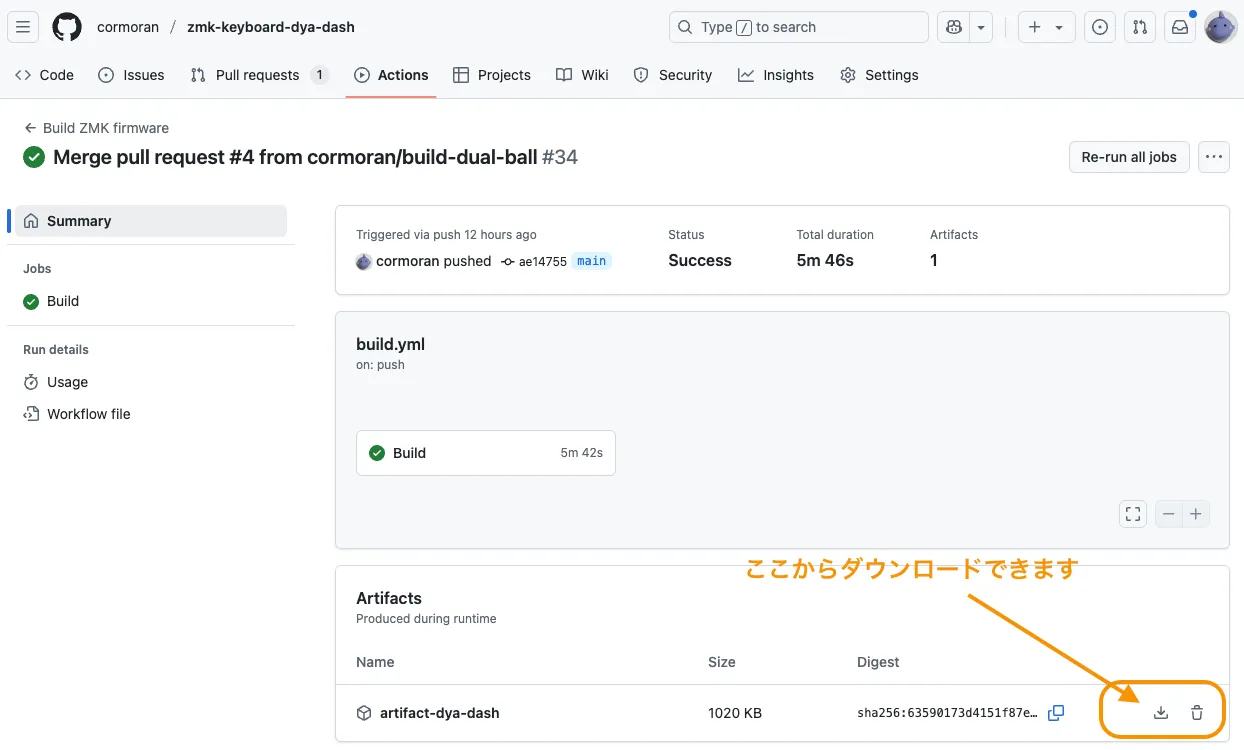Click the search input field
The image size is (1244, 750).
click(798, 27)
